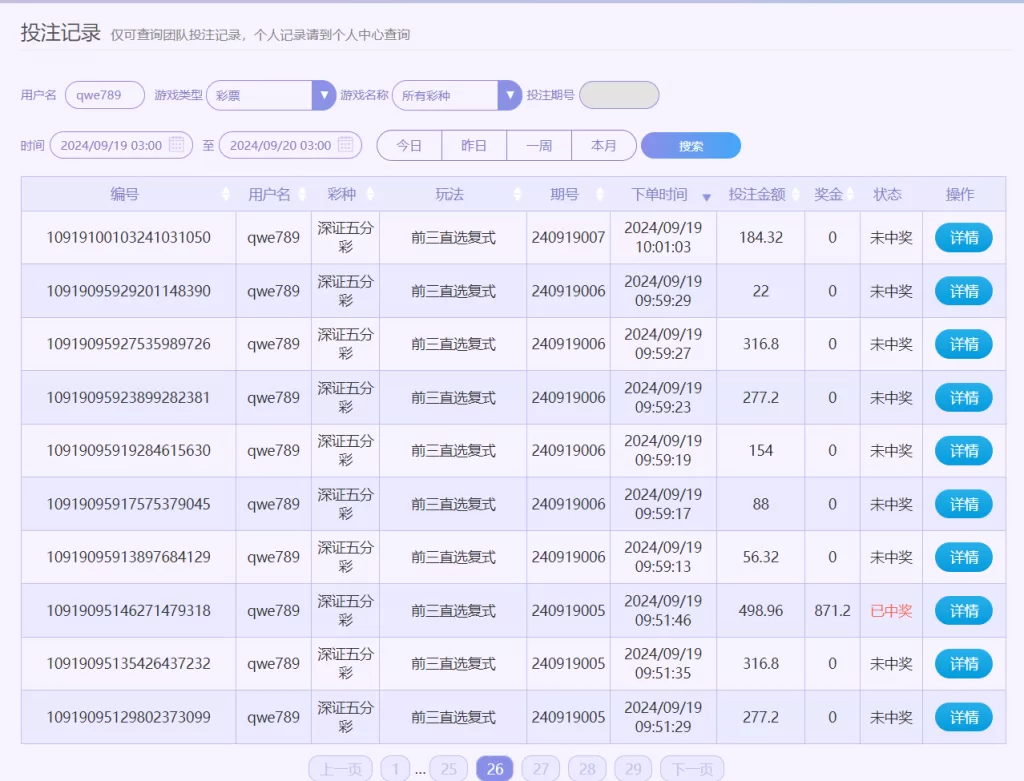Go to previous page 上一页
The width and height of the screenshot is (1024, 781).
tap(340, 769)
